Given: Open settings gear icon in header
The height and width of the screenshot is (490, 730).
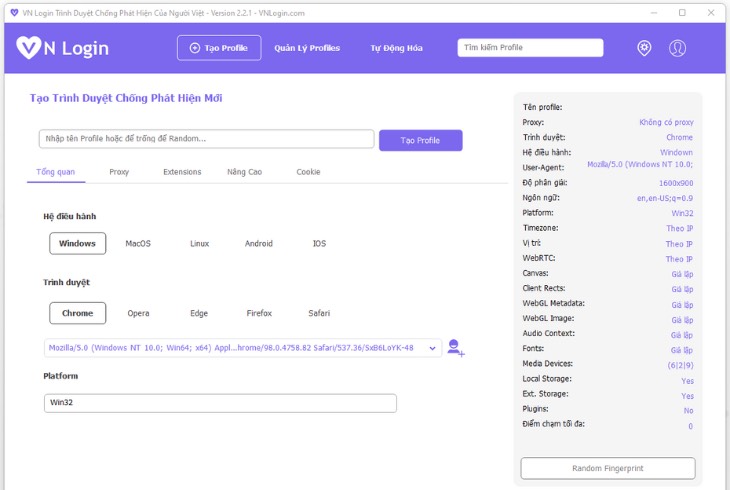Looking at the screenshot, I should (644, 48).
